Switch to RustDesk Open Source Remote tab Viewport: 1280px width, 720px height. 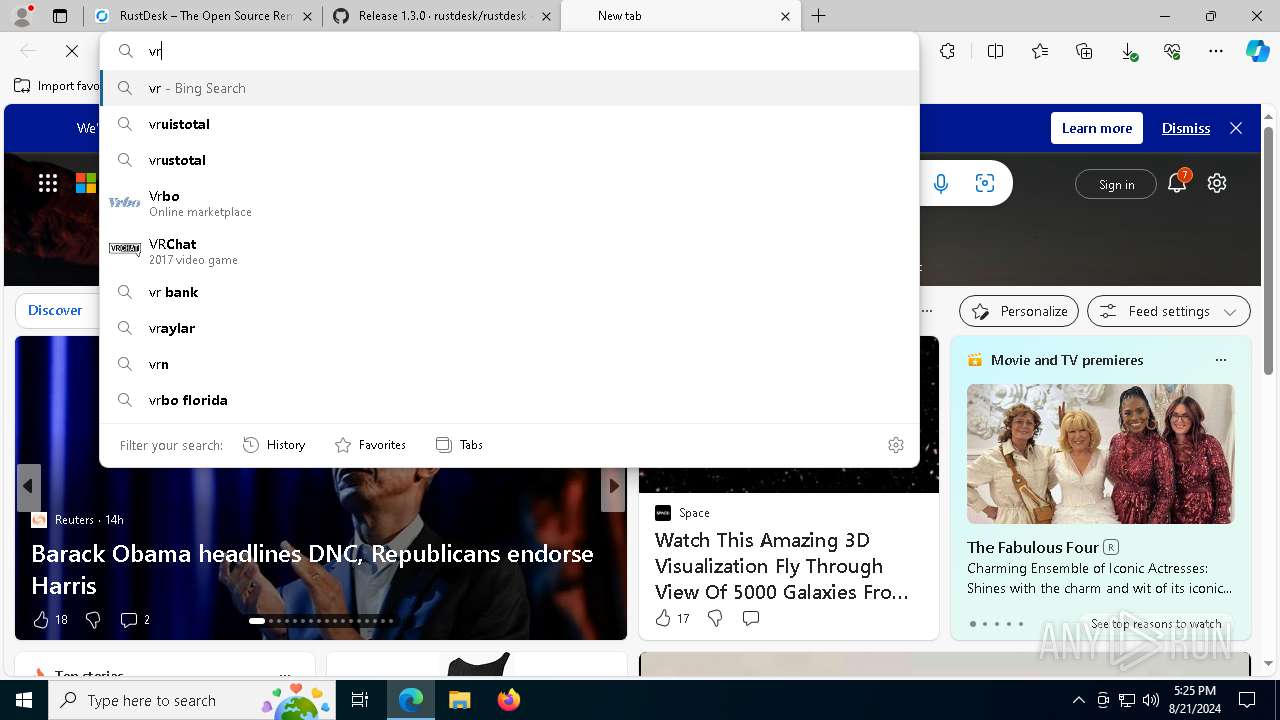point(203,16)
